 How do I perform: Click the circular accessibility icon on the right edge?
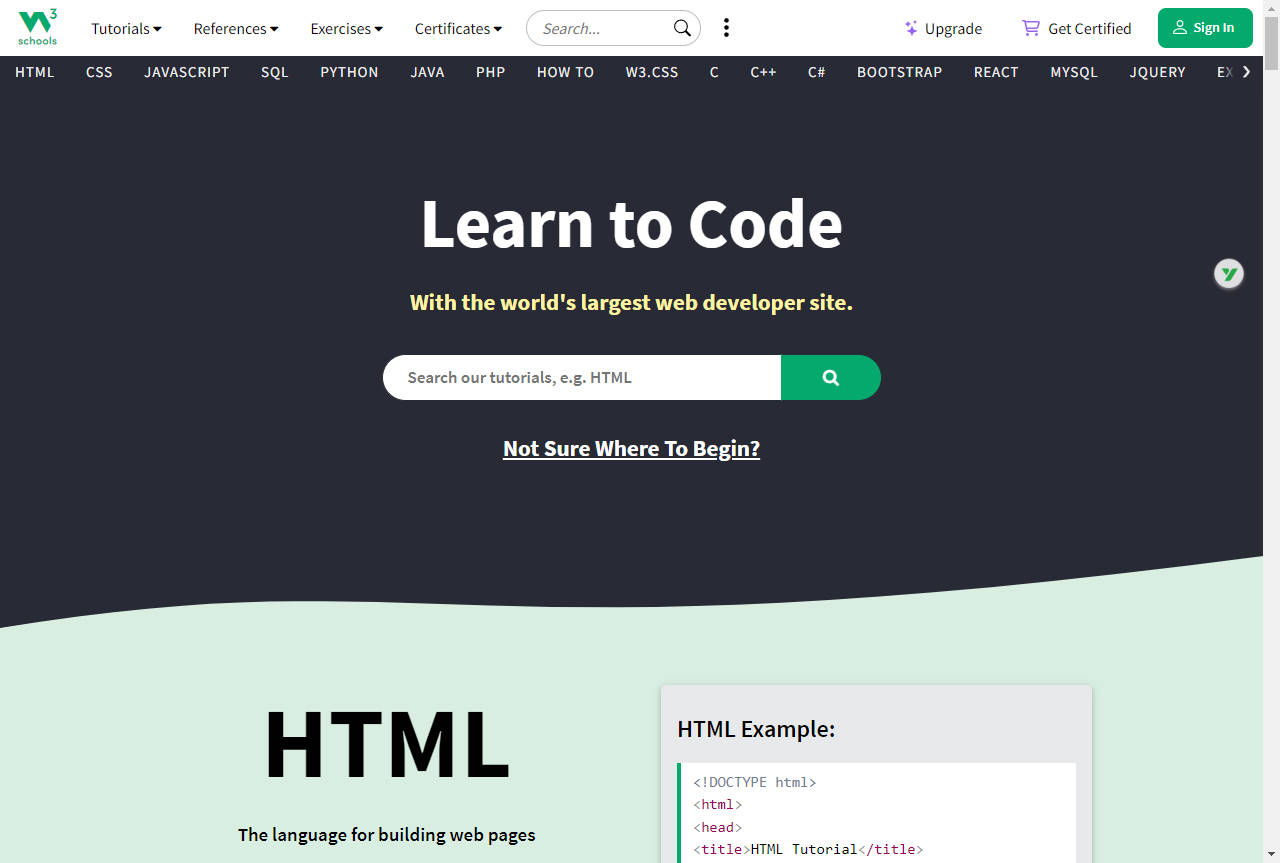click(x=1228, y=273)
